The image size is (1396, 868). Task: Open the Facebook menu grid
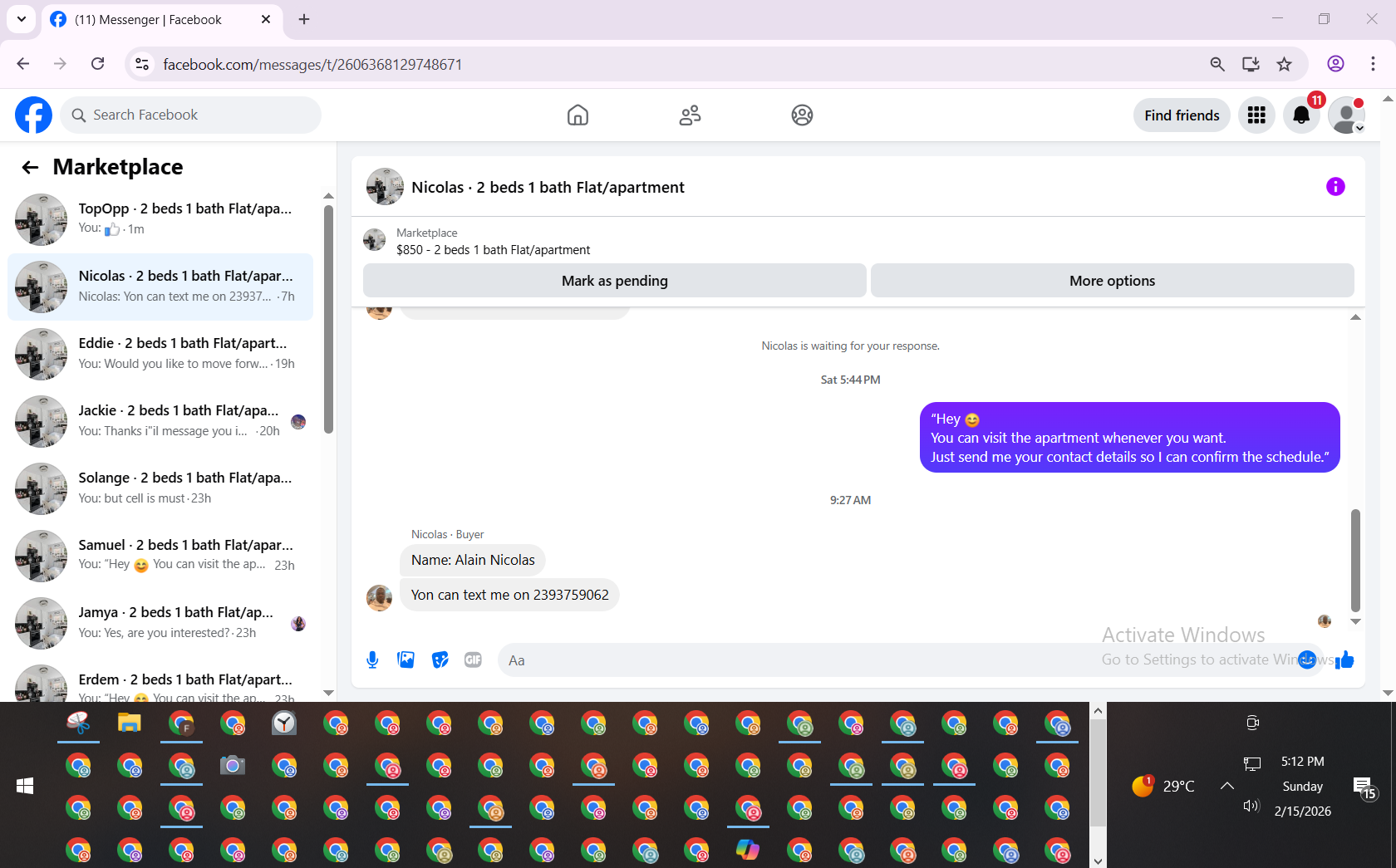1256,115
